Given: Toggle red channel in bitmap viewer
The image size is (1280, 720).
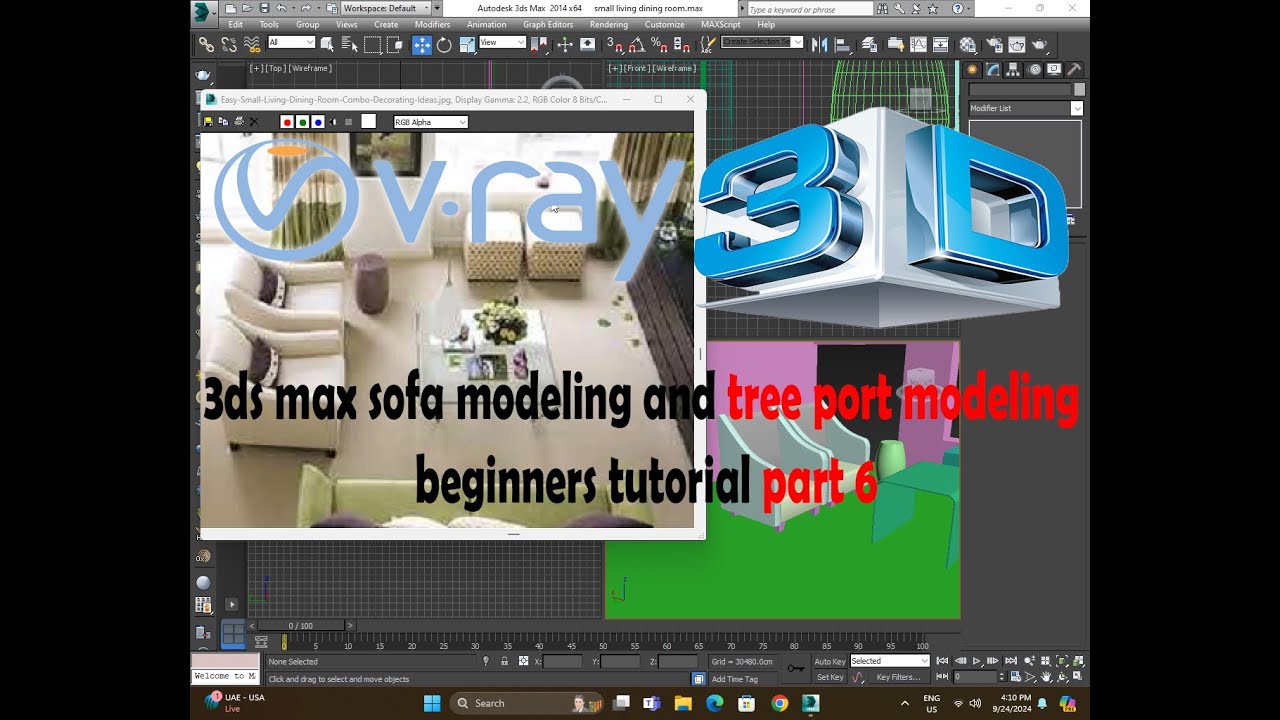Looking at the screenshot, I should coord(287,122).
